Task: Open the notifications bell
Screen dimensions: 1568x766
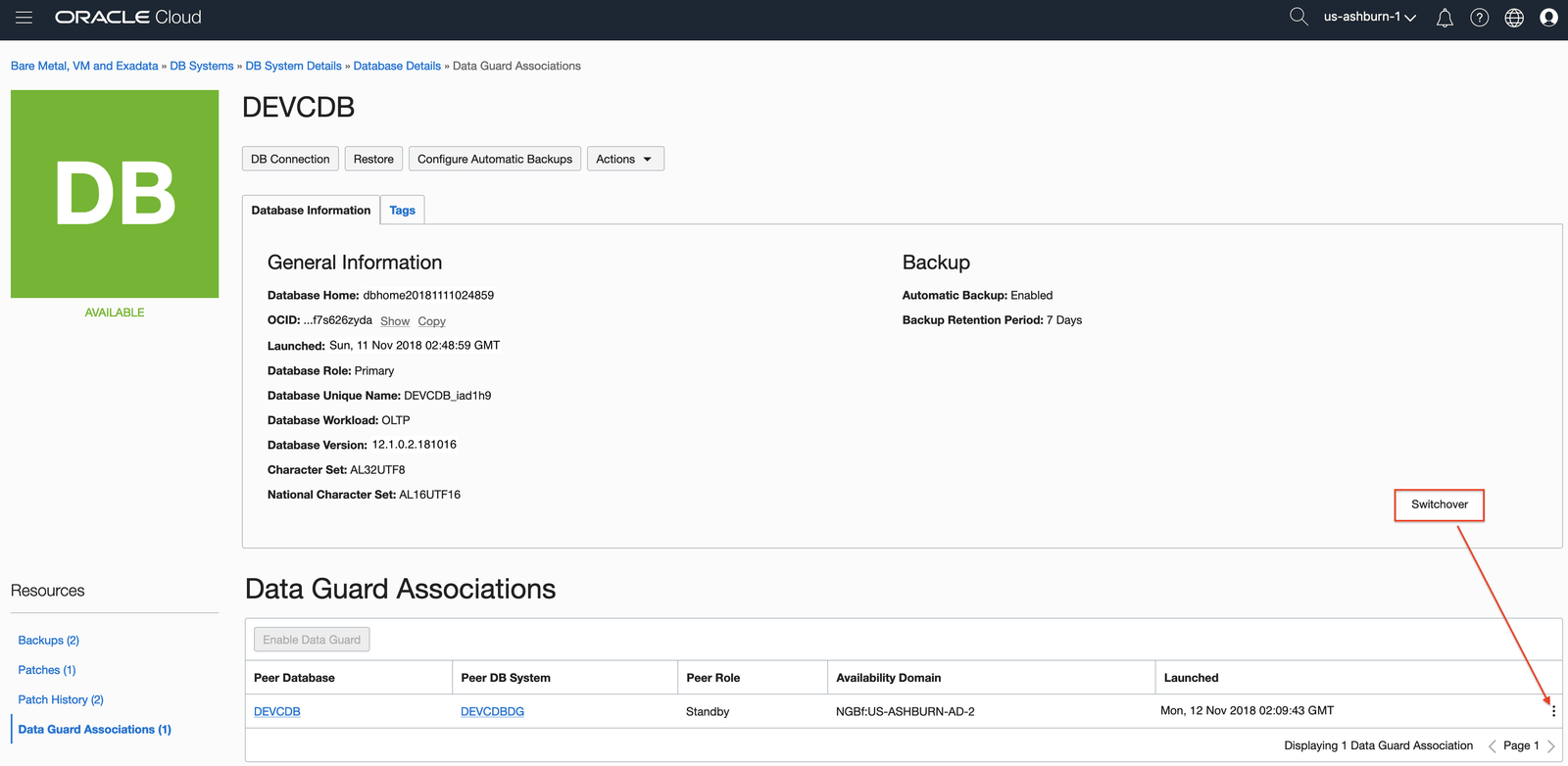Action: pyautogui.click(x=1445, y=18)
